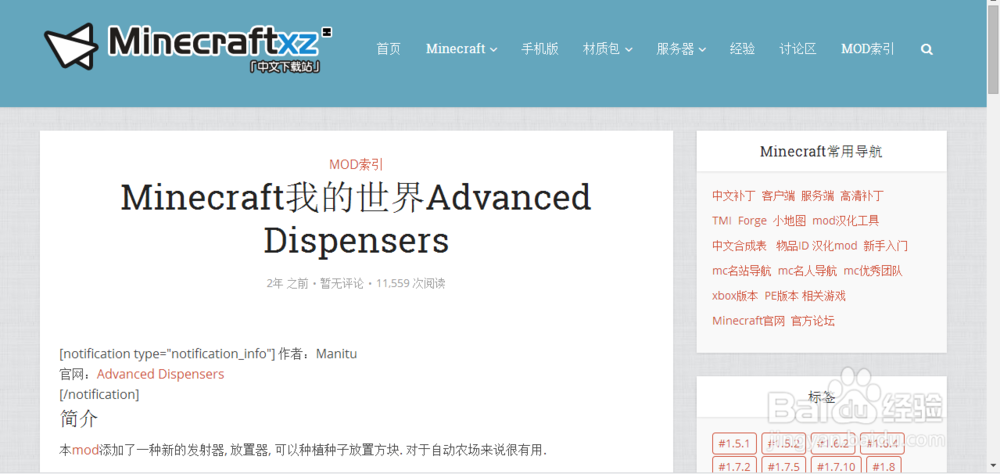Open the 手机版 menu item
This screenshot has height=474, width=1000.
[540, 49]
